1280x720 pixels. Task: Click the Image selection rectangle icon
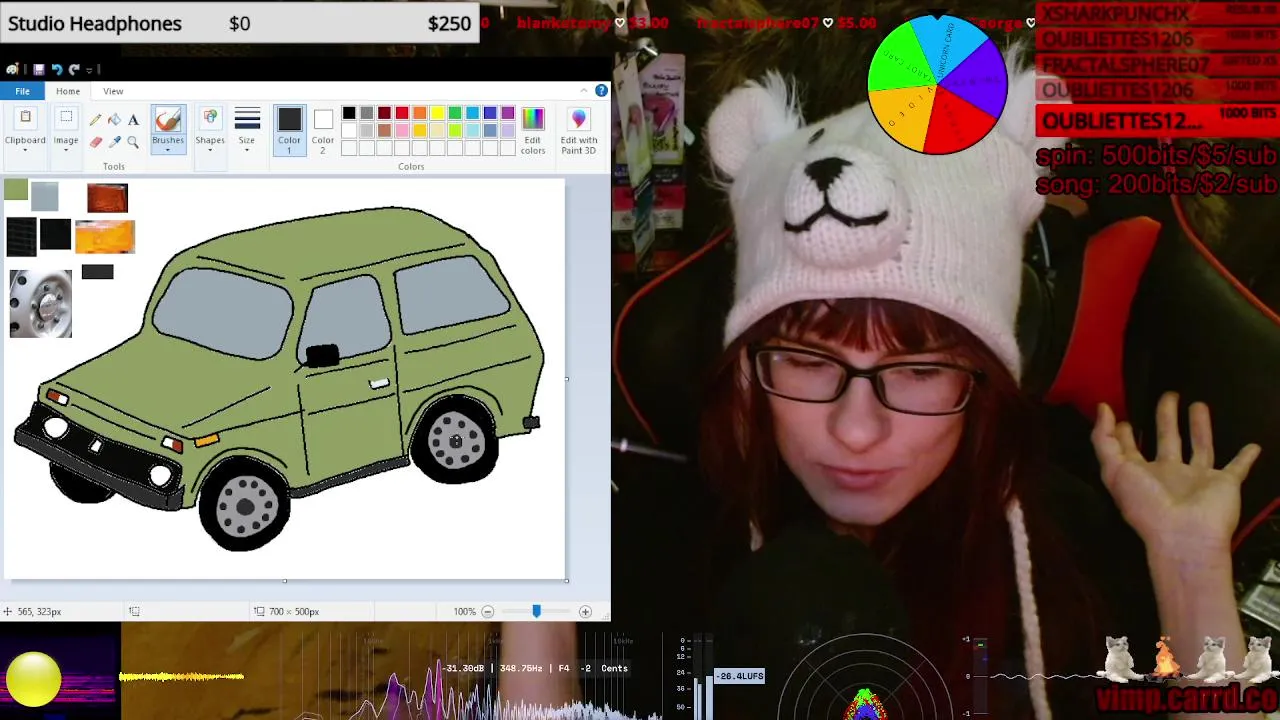coord(66,118)
